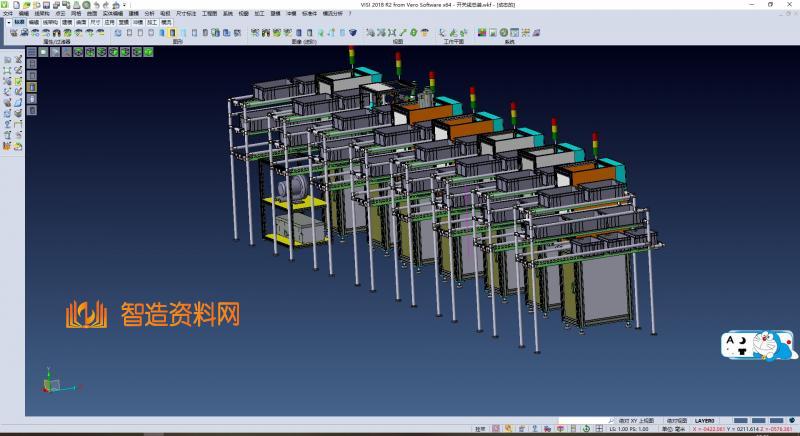Click the LAYER0 layer field in status bar
Image resolution: width=800 pixels, height=436 pixels.
pos(704,421)
